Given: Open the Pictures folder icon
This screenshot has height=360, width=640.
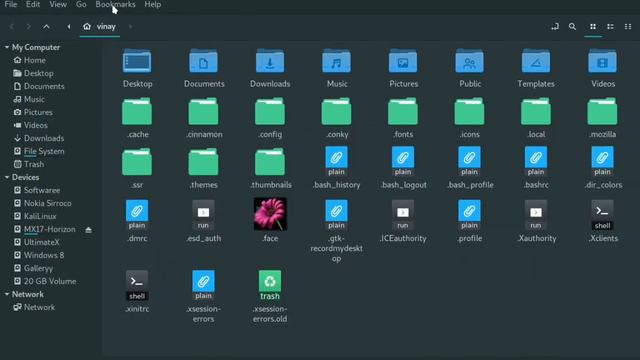Looking at the screenshot, I should (403, 61).
